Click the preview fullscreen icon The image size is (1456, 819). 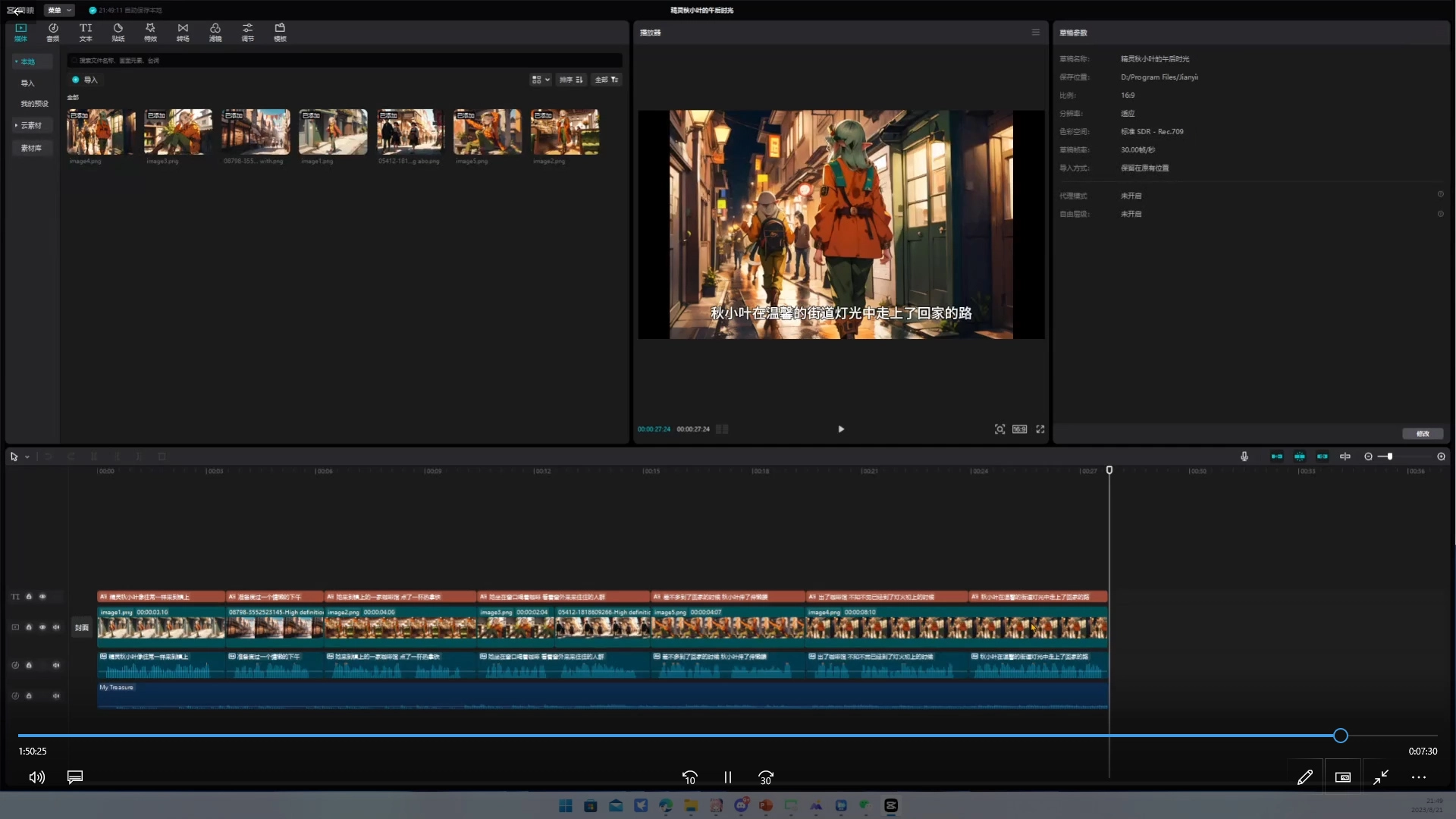pyautogui.click(x=1040, y=429)
